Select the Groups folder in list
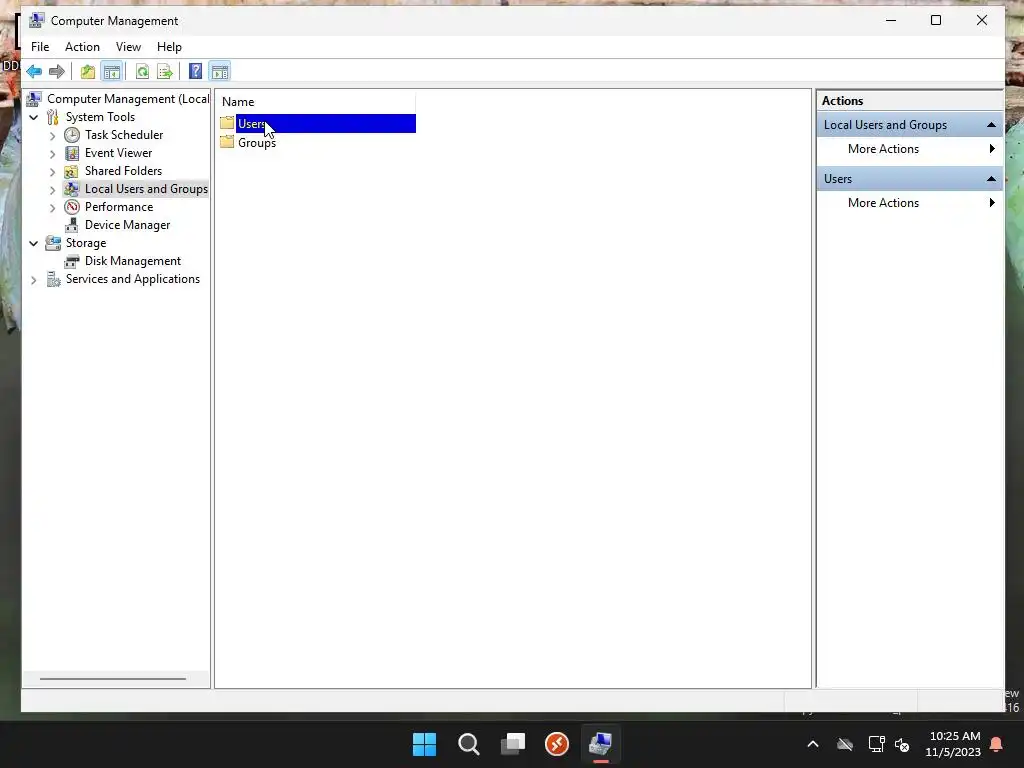 (257, 143)
